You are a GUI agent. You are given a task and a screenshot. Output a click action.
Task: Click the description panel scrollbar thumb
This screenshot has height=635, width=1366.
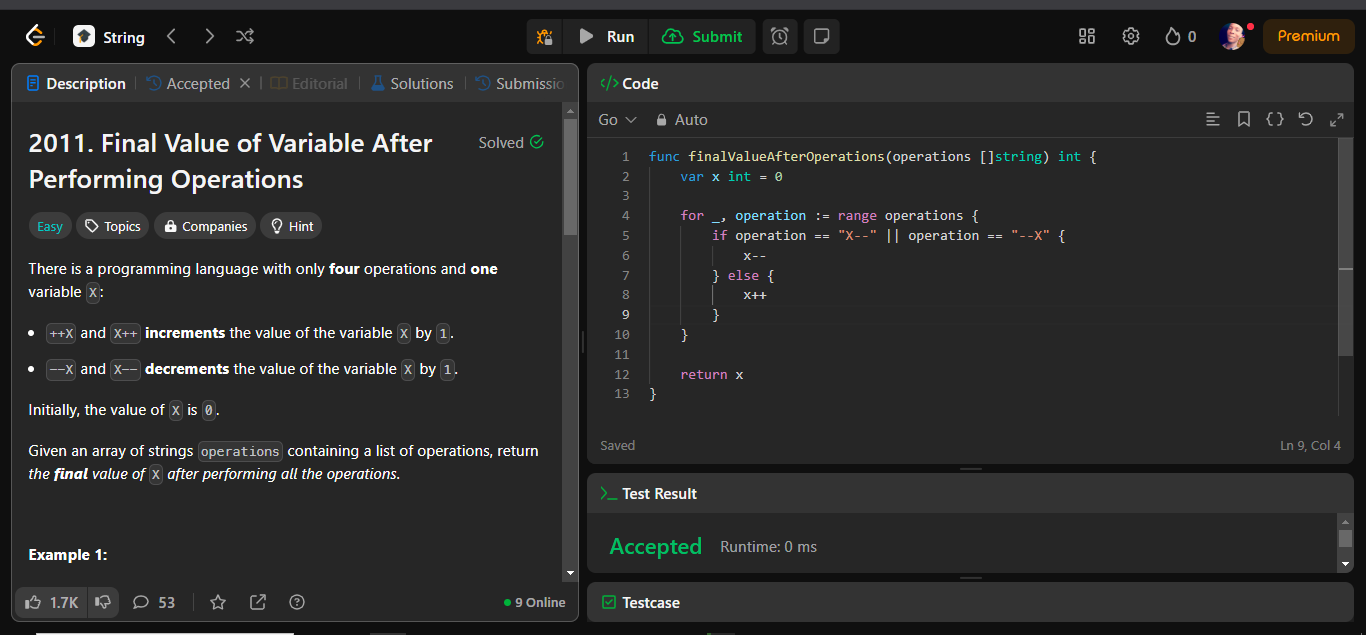pyautogui.click(x=570, y=178)
